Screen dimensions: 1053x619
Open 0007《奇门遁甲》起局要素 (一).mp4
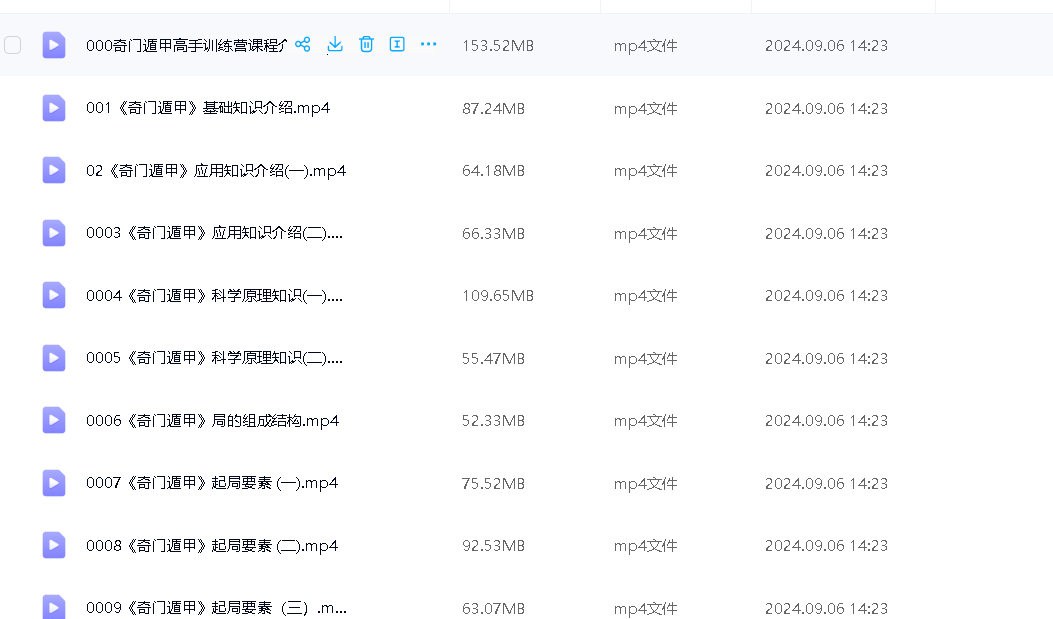[x=212, y=483]
